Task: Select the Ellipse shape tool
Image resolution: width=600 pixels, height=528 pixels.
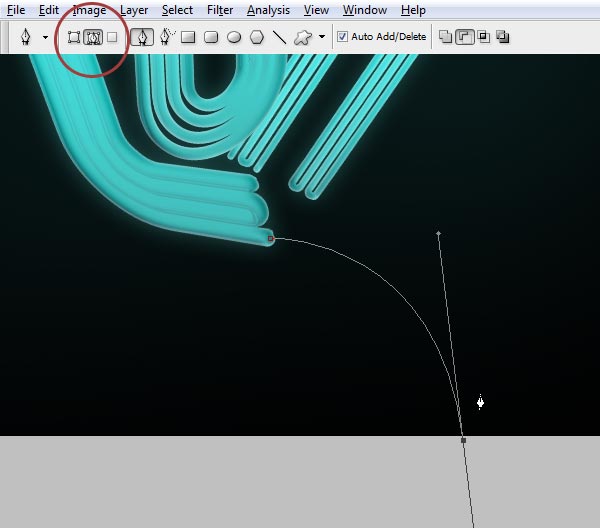Action: coord(234,37)
